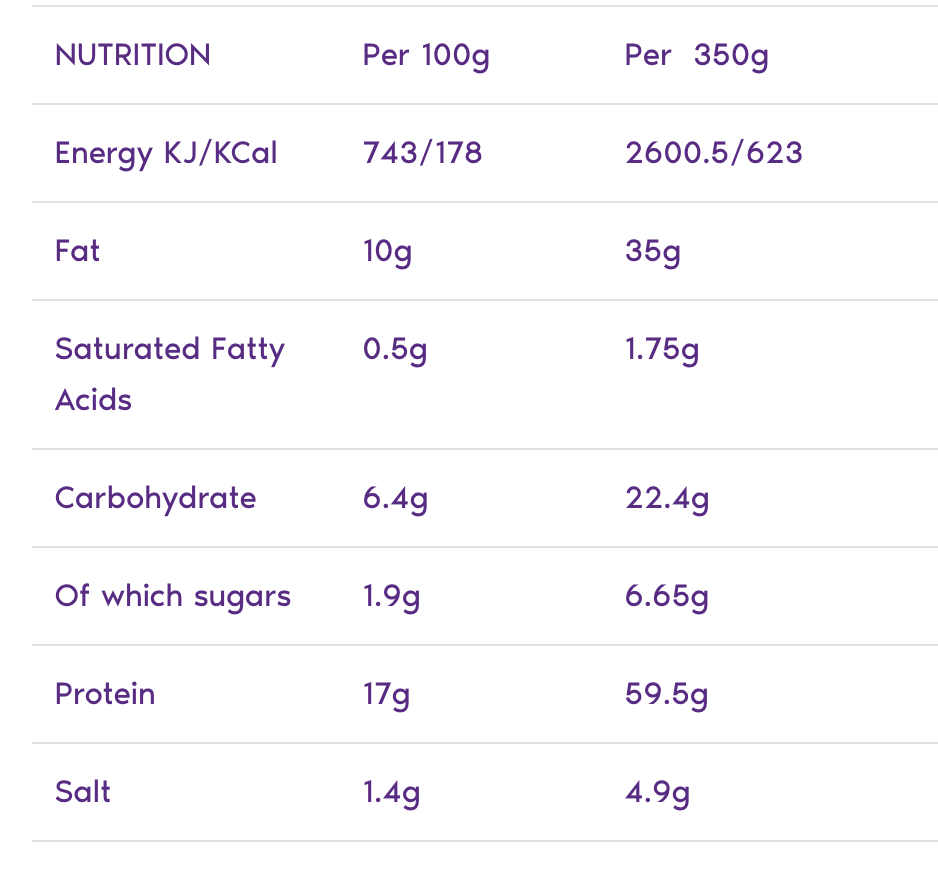
Task: Click the 59.5g protein value
Action: click(x=667, y=694)
